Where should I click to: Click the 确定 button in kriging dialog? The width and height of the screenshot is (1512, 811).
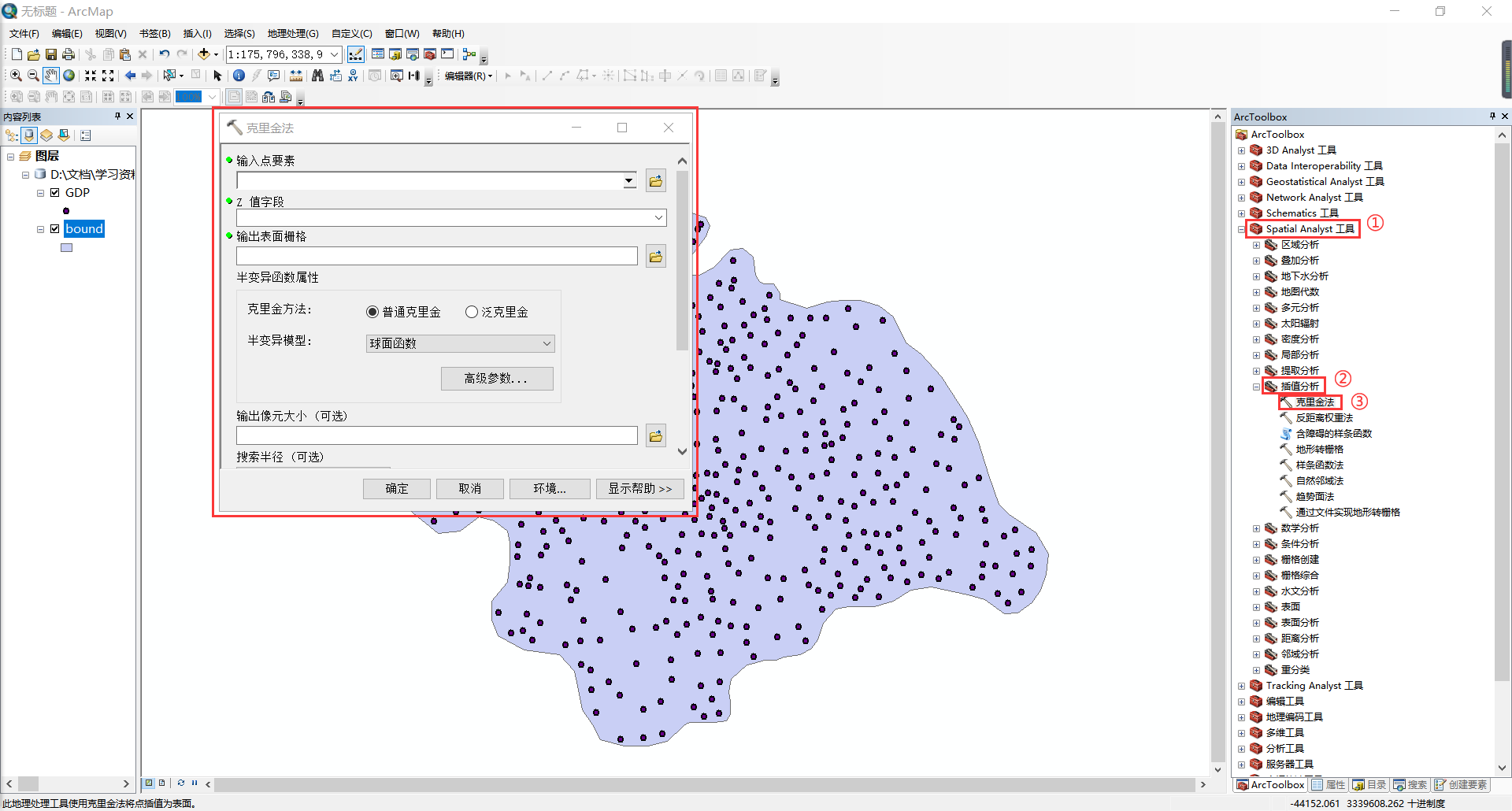pyautogui.click(x=396, y=488)
